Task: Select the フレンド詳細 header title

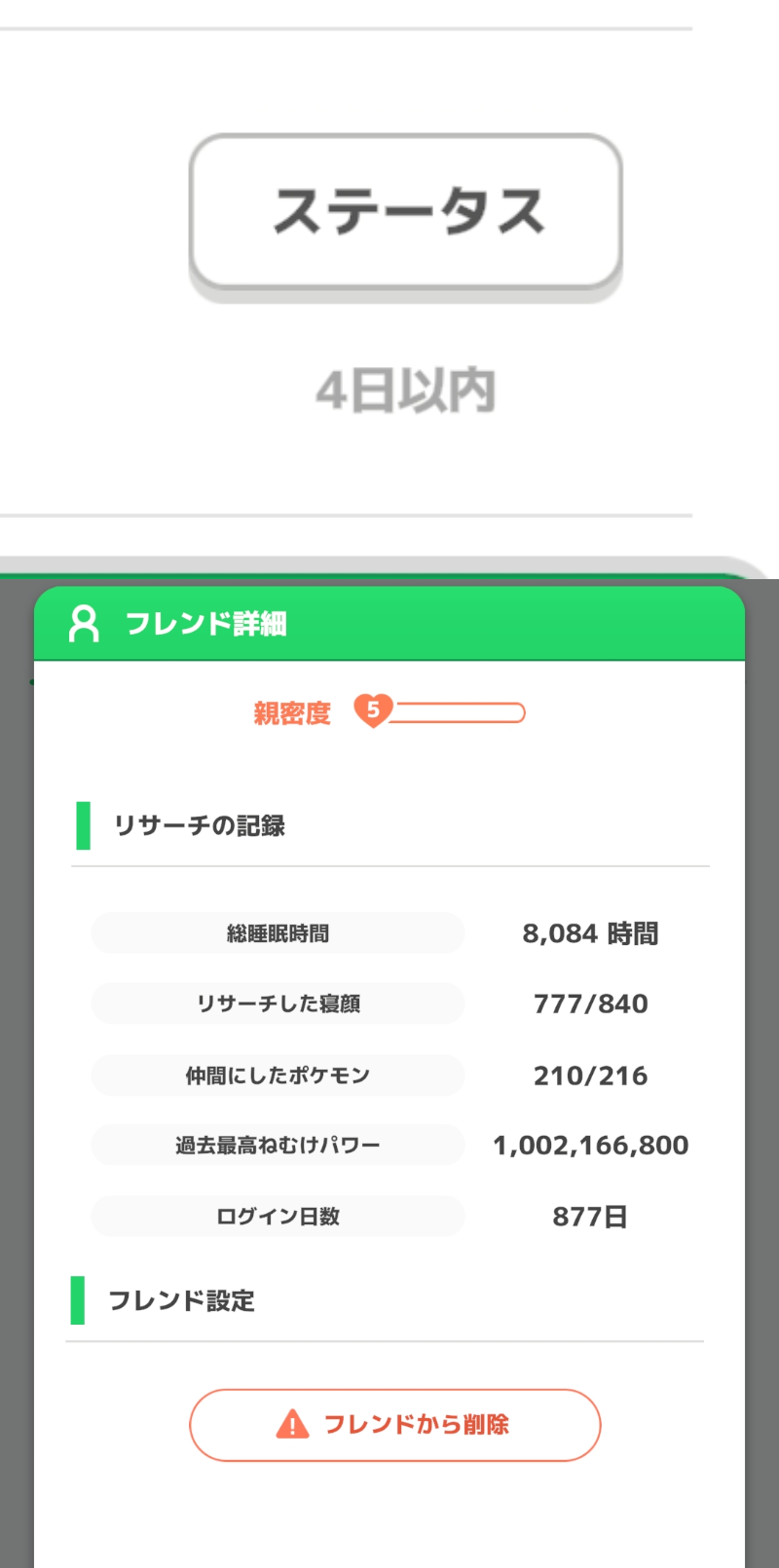Action: pos(205,624)
